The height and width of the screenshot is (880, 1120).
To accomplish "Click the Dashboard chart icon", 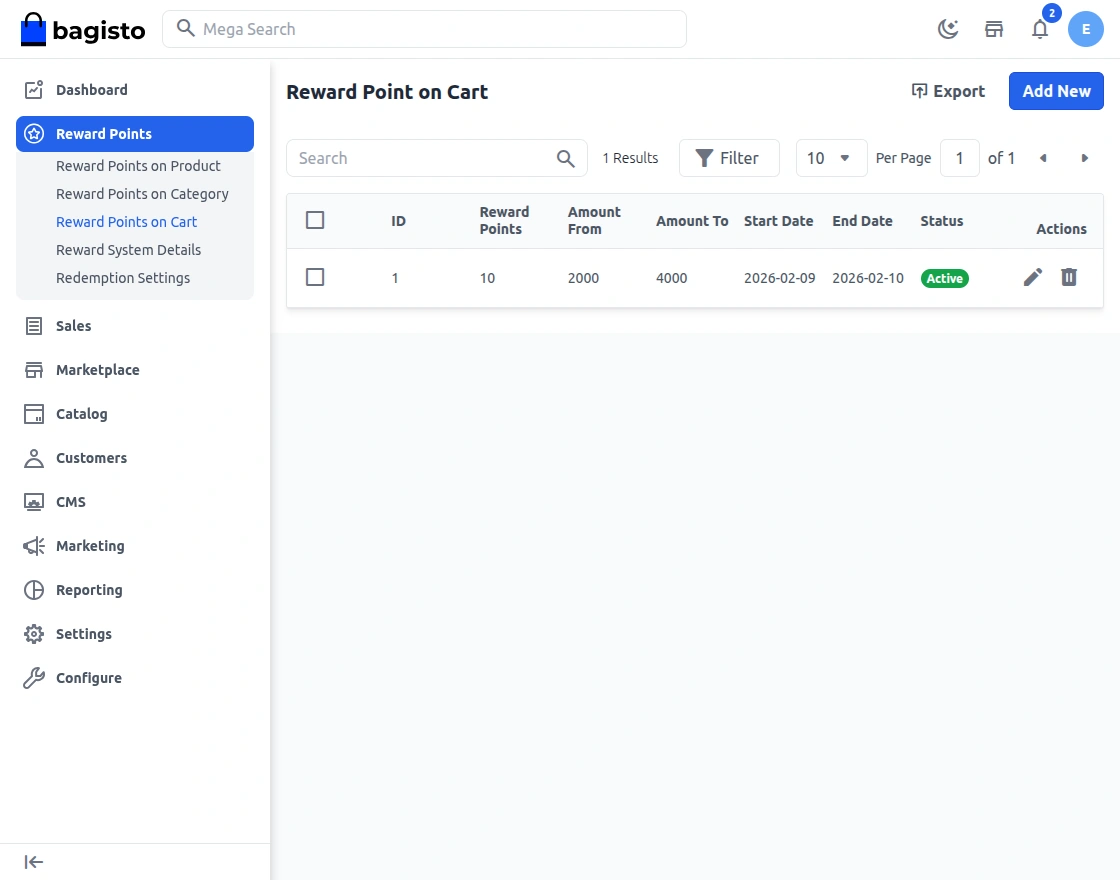I will pos(34,90).
